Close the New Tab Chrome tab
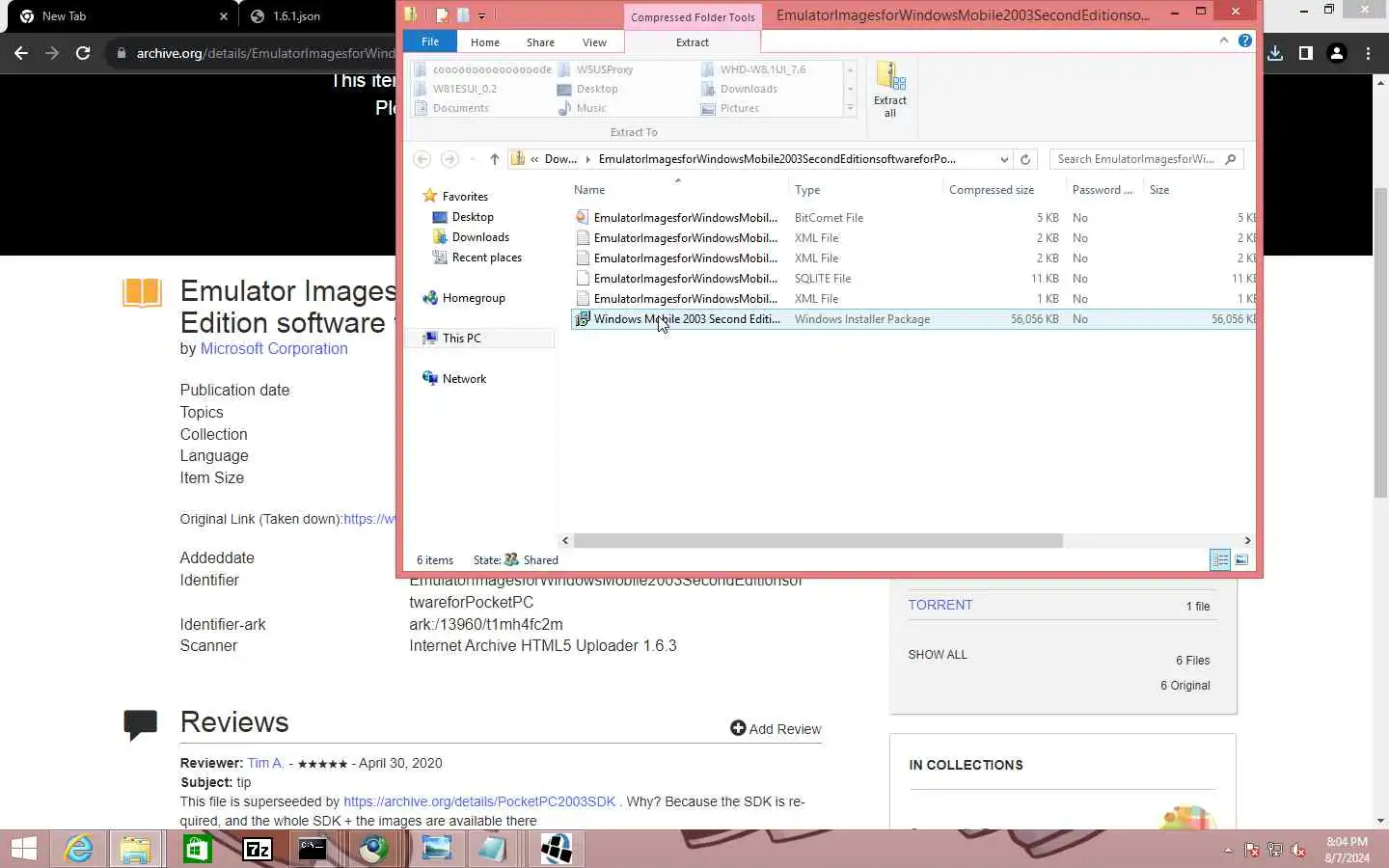1389x868 pixels. coord(224,16)
